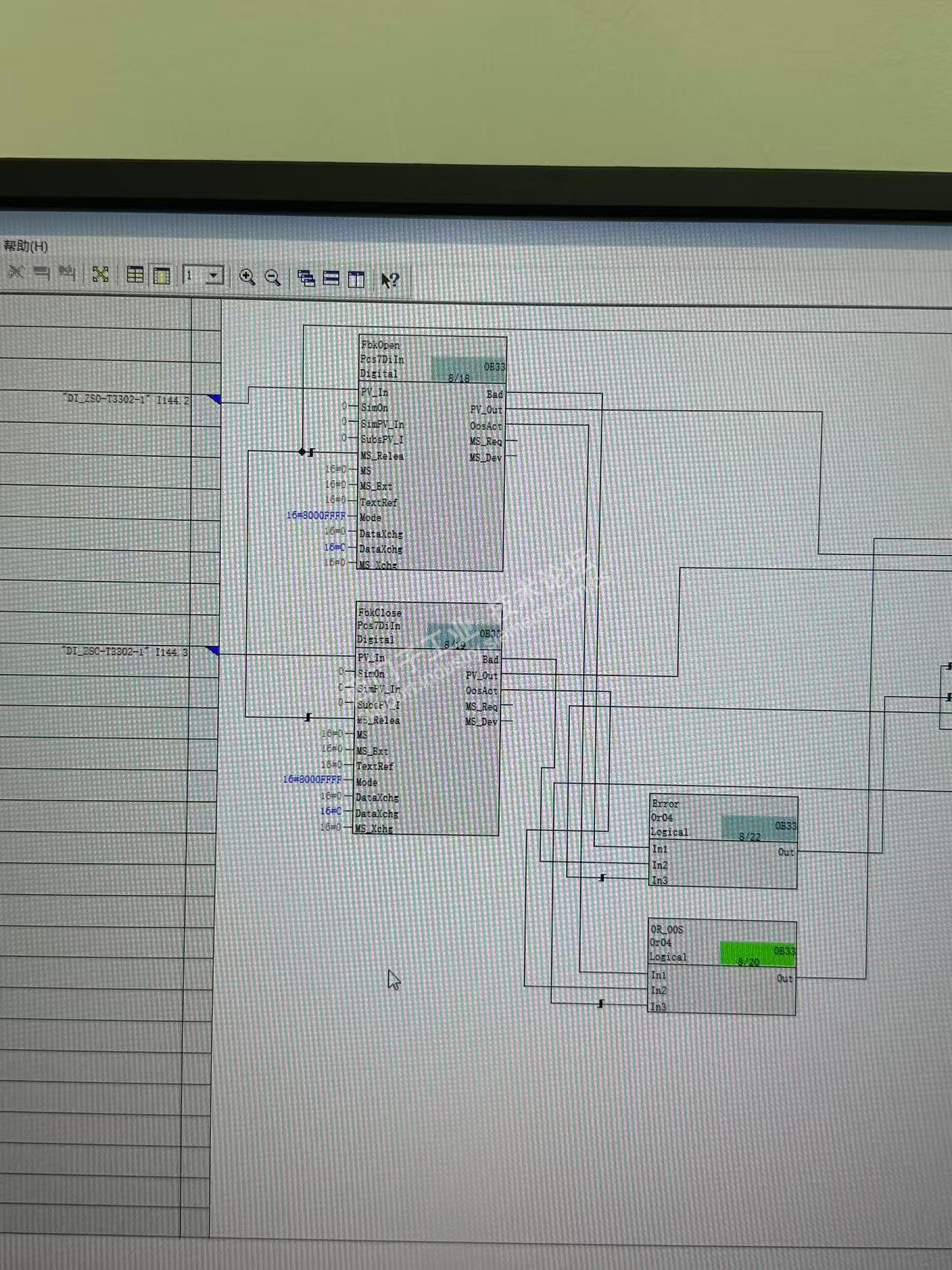Open the 帮助(H) help menu
Viewport: 952px width, 1270px height.
click(26, 246)
